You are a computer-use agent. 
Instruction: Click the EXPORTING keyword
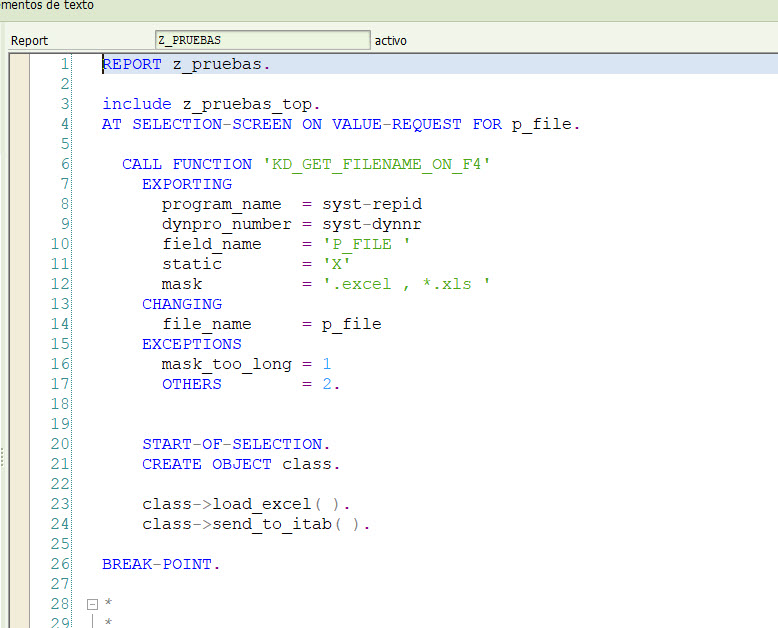click(186, 184)
